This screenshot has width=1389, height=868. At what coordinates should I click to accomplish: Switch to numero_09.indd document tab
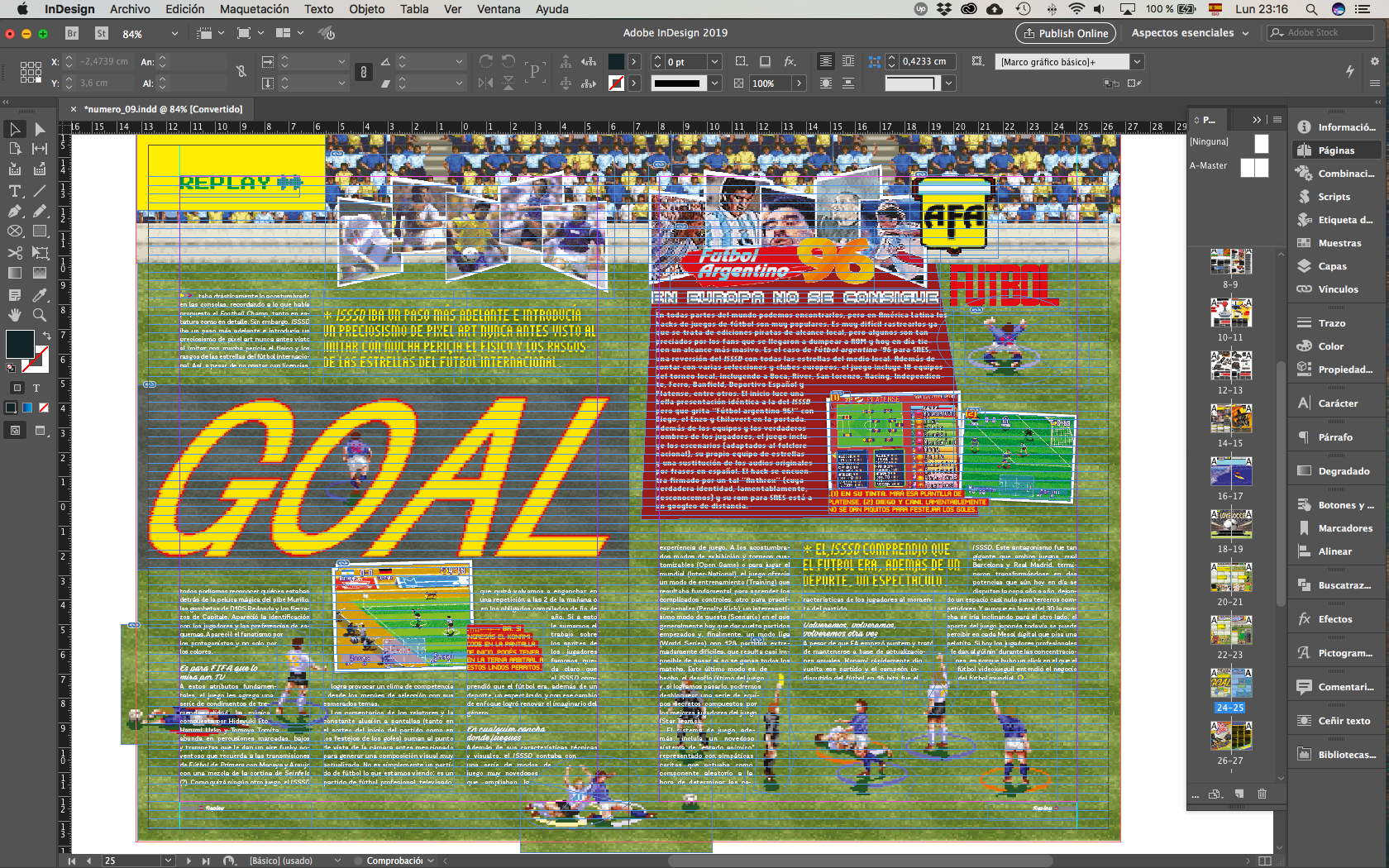164,109
